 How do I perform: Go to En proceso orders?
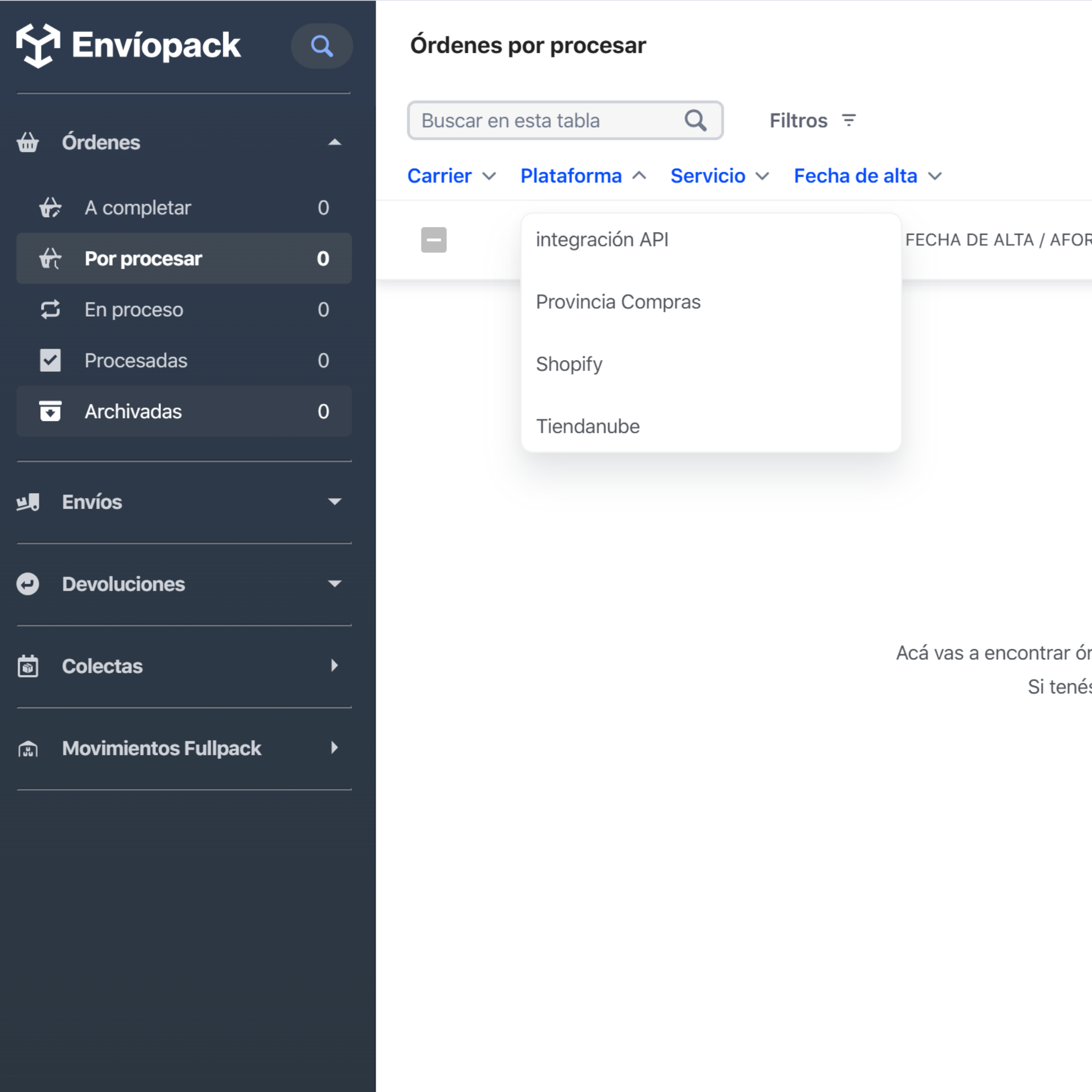(134, 309)
